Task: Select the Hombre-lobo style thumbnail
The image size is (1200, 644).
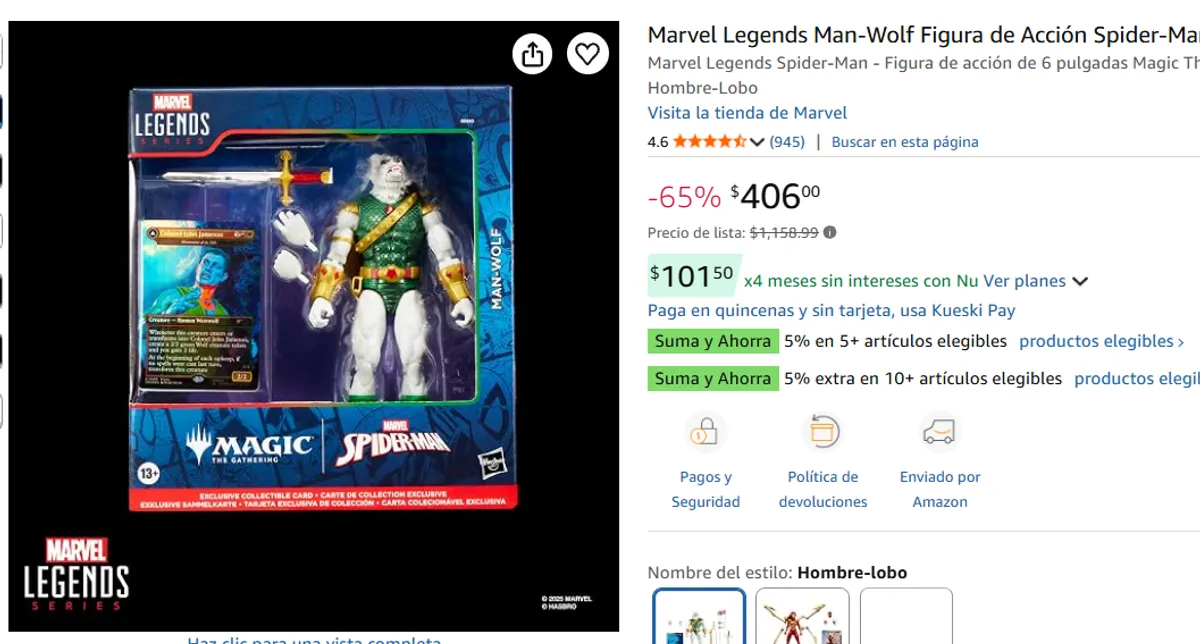Action: pos(700,616)
